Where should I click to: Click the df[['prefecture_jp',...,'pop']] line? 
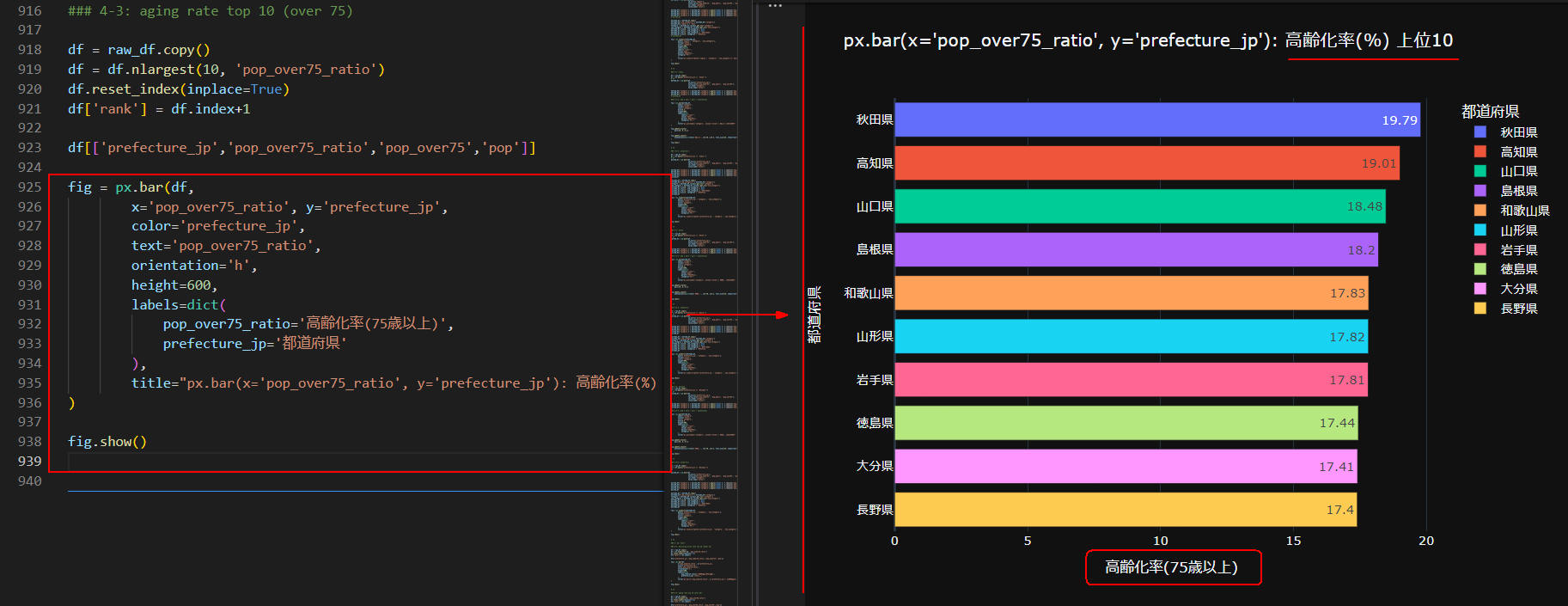(x=302, y=148)
